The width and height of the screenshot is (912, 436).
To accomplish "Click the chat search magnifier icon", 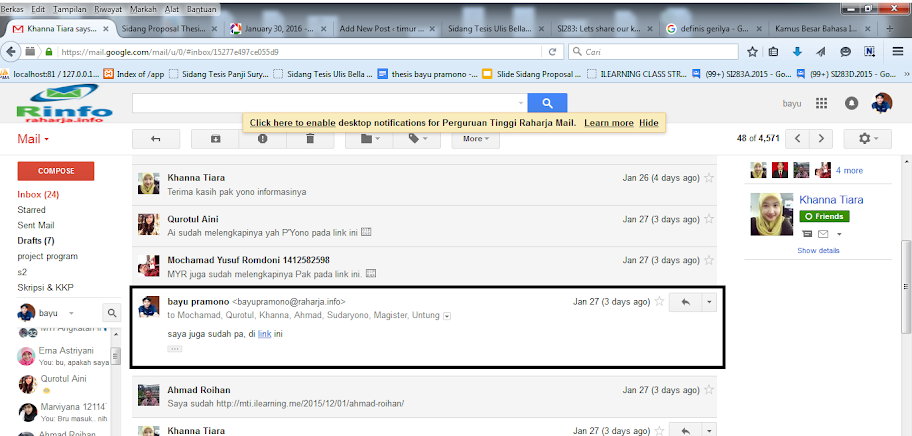I will tap(111, 313).
